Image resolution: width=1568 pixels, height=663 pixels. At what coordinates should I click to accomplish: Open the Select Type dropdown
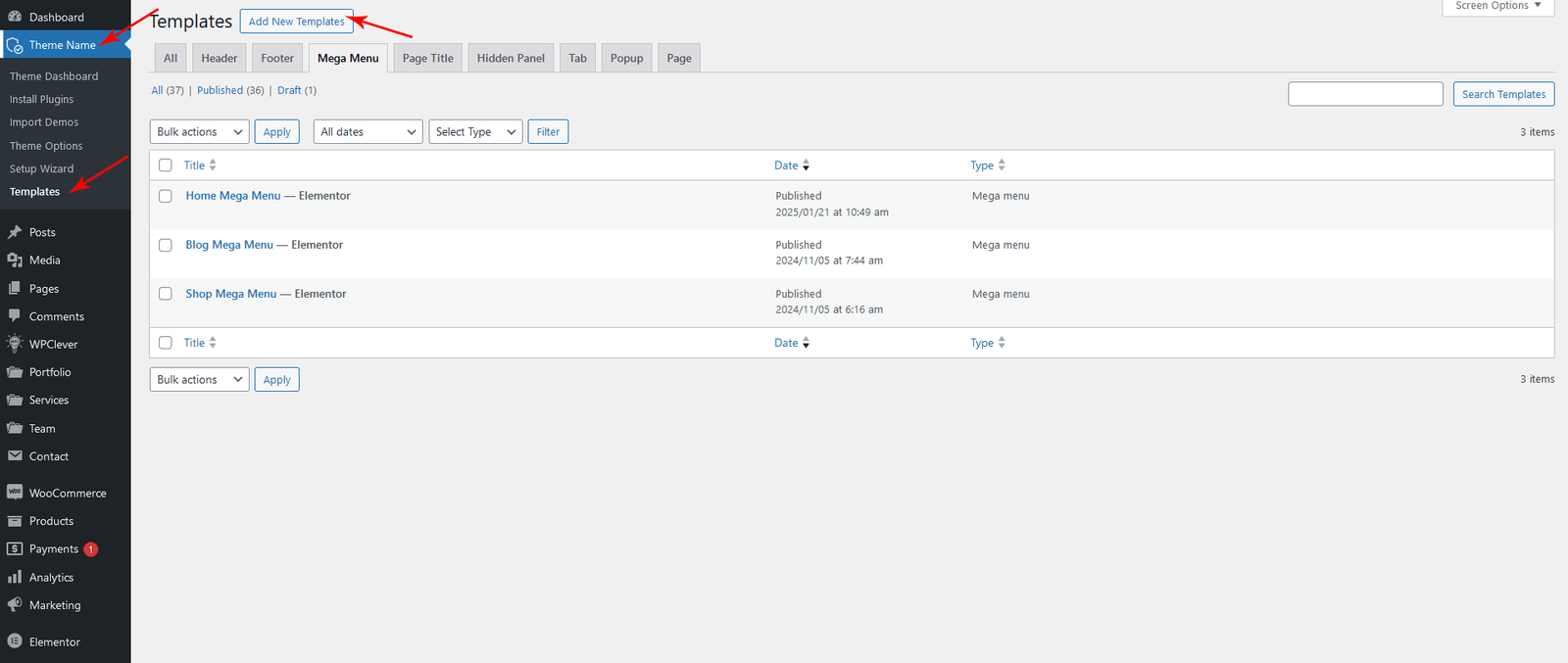475,132
